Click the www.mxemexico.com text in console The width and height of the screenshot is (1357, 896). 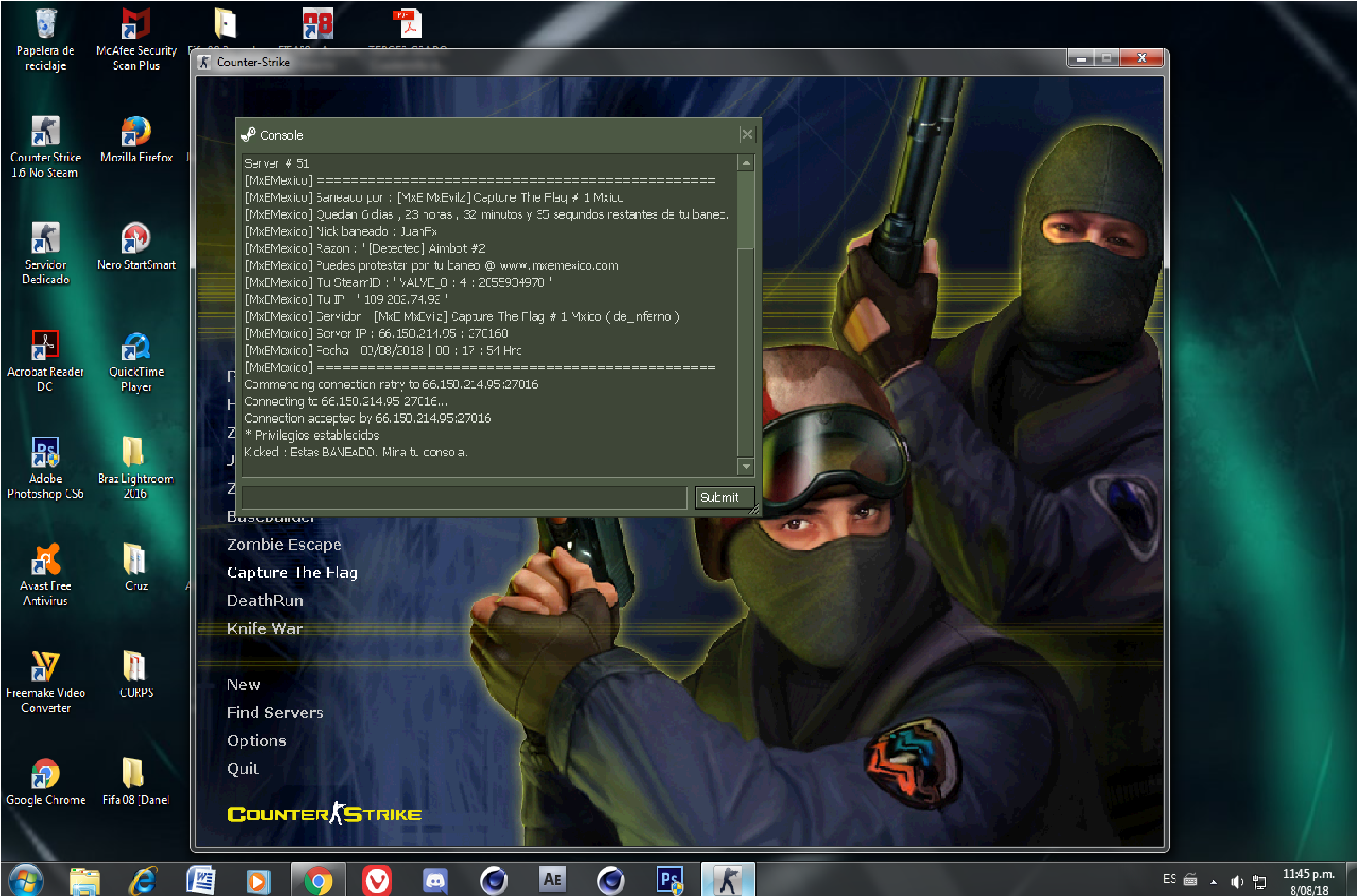(558, 266)
